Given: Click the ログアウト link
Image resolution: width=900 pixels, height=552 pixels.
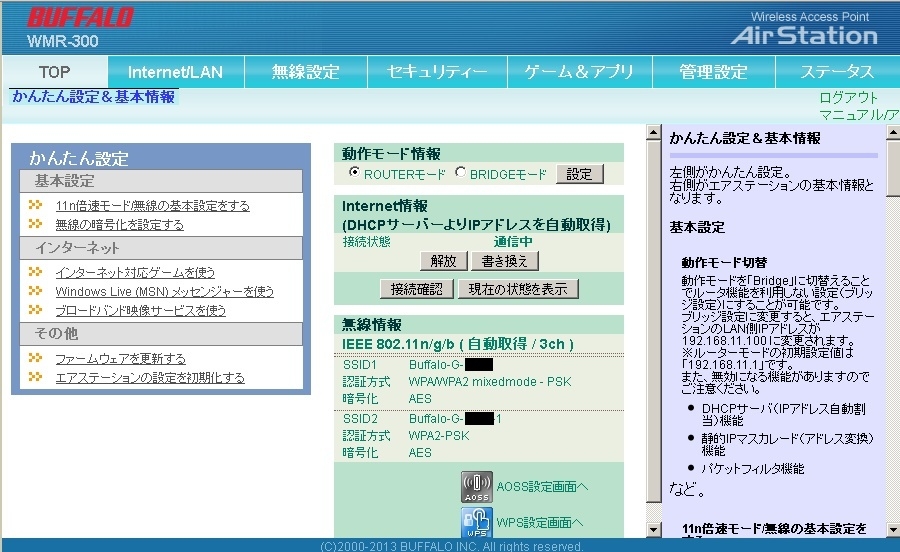Looking at the screenshot, I should [848, 98].
